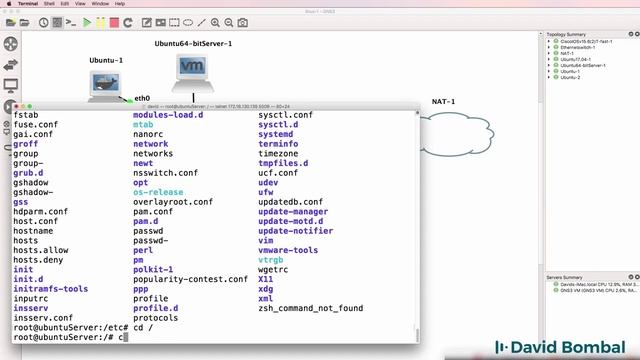Open the View menu
This screenshot has width=640, height=360.
tap(80, 4)
